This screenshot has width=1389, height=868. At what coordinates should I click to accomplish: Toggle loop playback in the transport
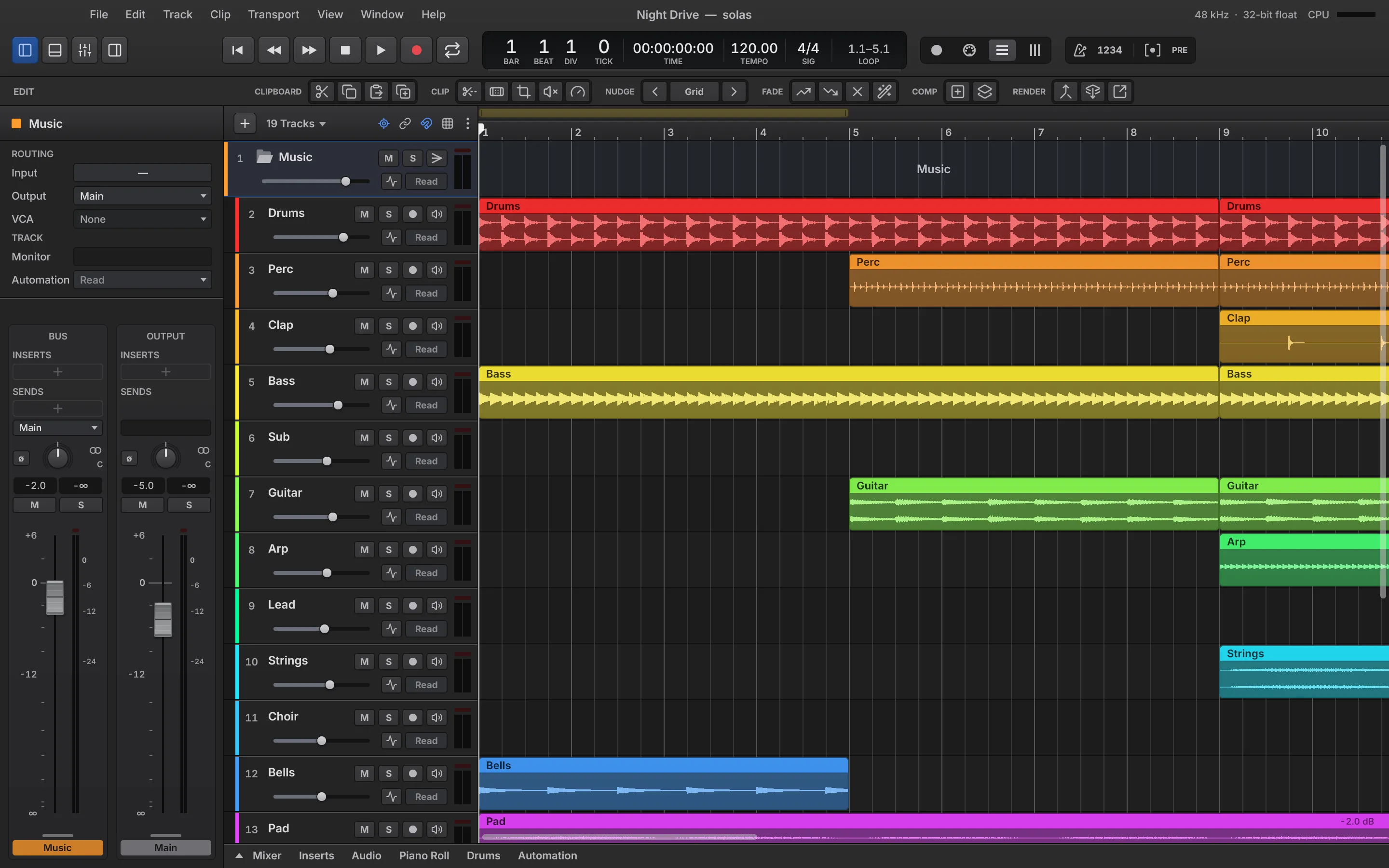point(452,50)
